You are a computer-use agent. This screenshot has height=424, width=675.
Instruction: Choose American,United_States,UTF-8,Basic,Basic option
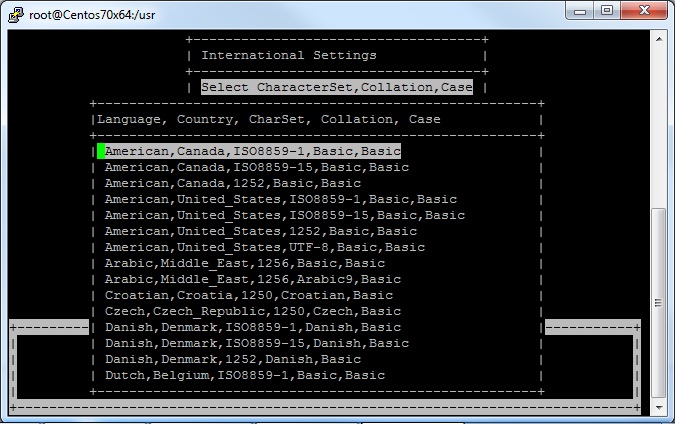point(264,248)
